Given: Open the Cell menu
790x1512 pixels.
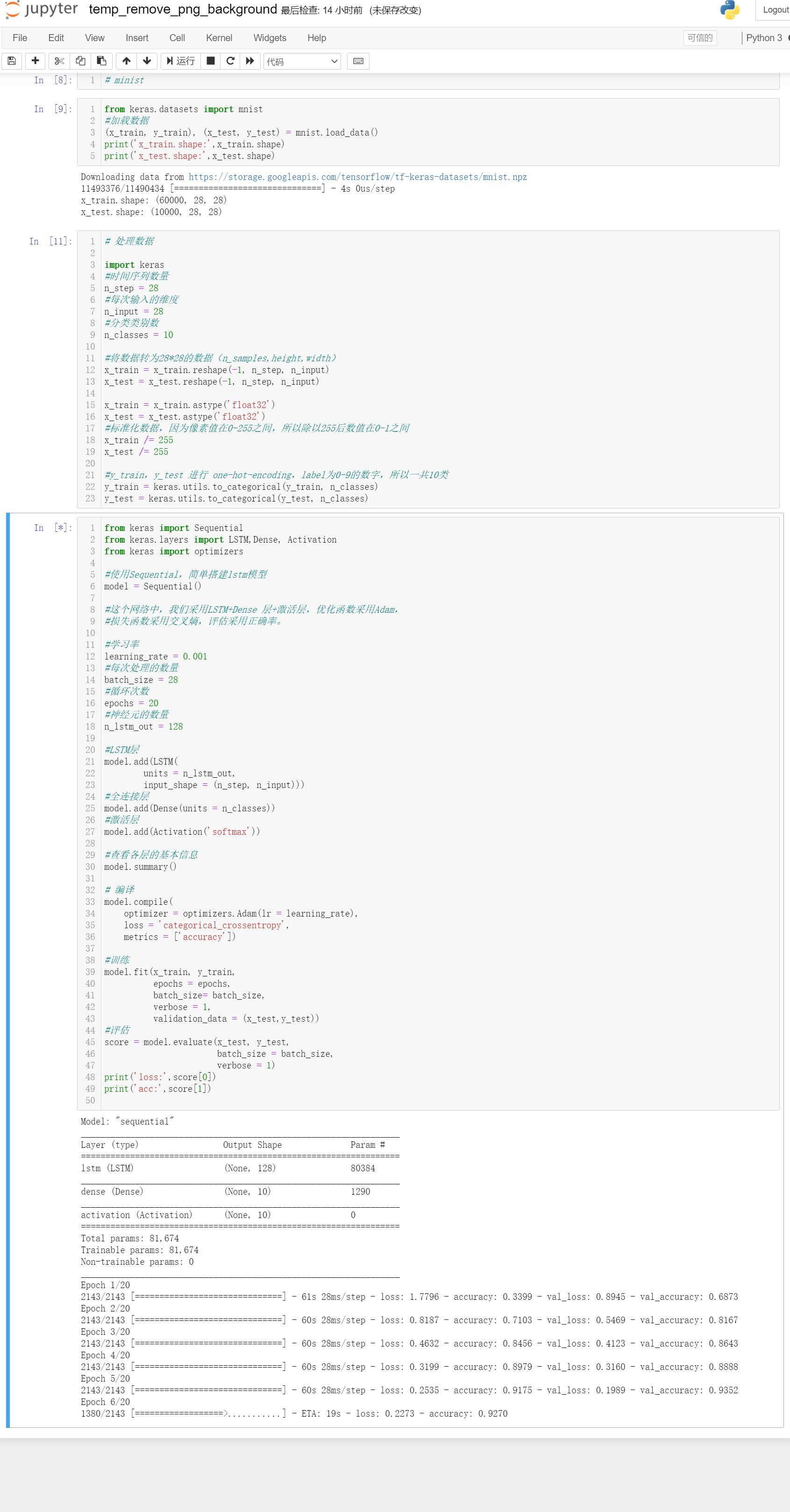Looking at the screenshot, I should coord(177,37).
